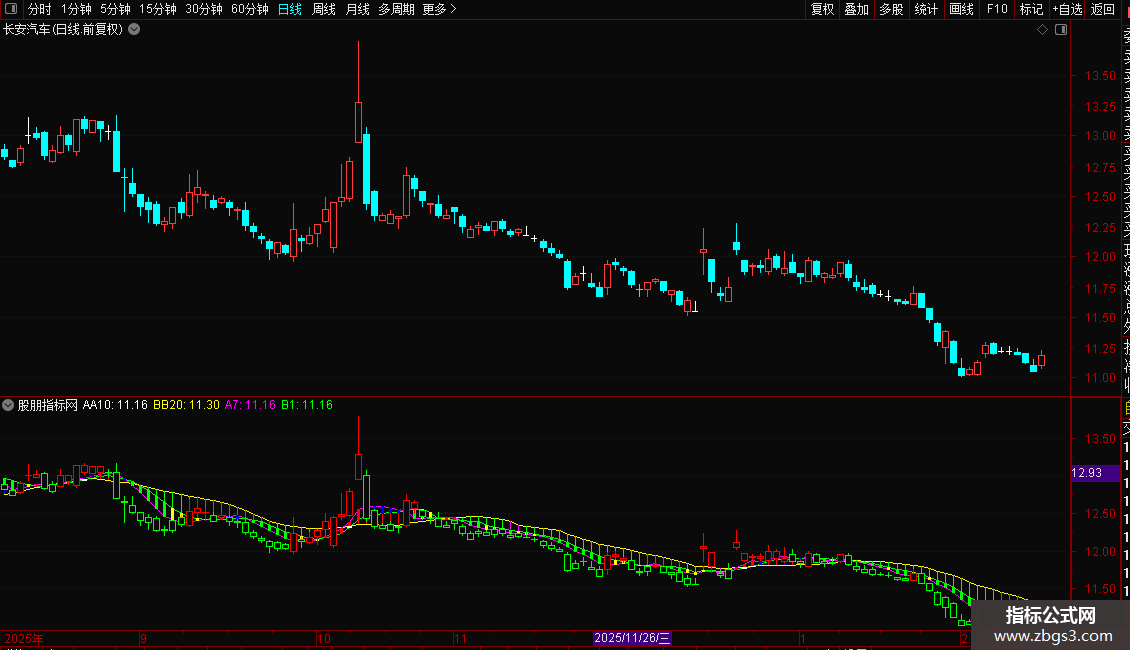Select the 15分钟 period
1130x650 pixels.
point(158,9)
